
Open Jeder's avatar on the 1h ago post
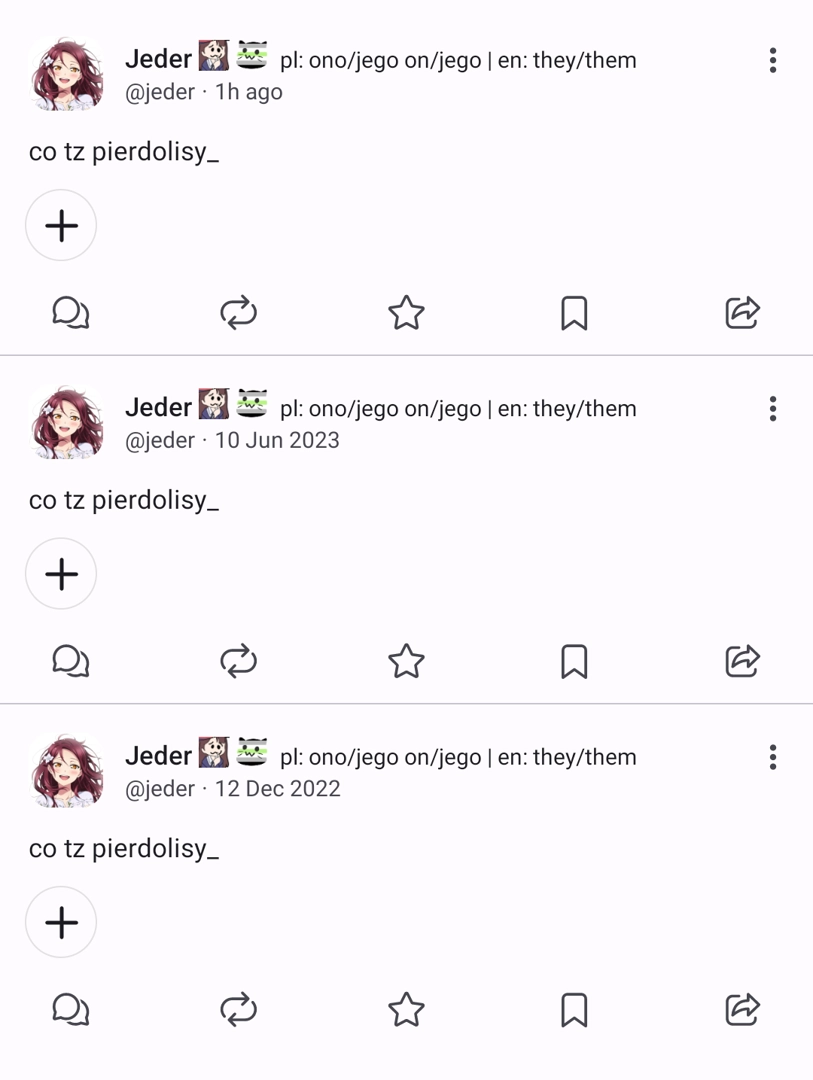pos(67,74)
